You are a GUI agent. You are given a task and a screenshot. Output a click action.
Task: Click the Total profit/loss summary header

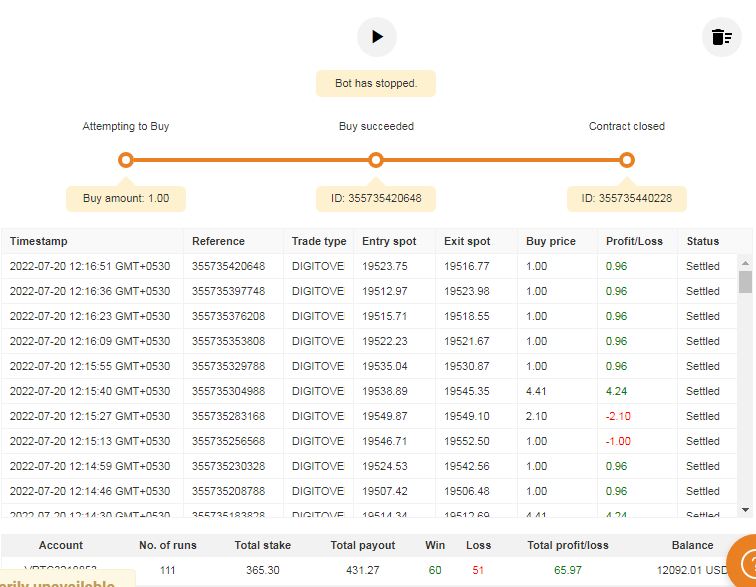coord(568,546)
